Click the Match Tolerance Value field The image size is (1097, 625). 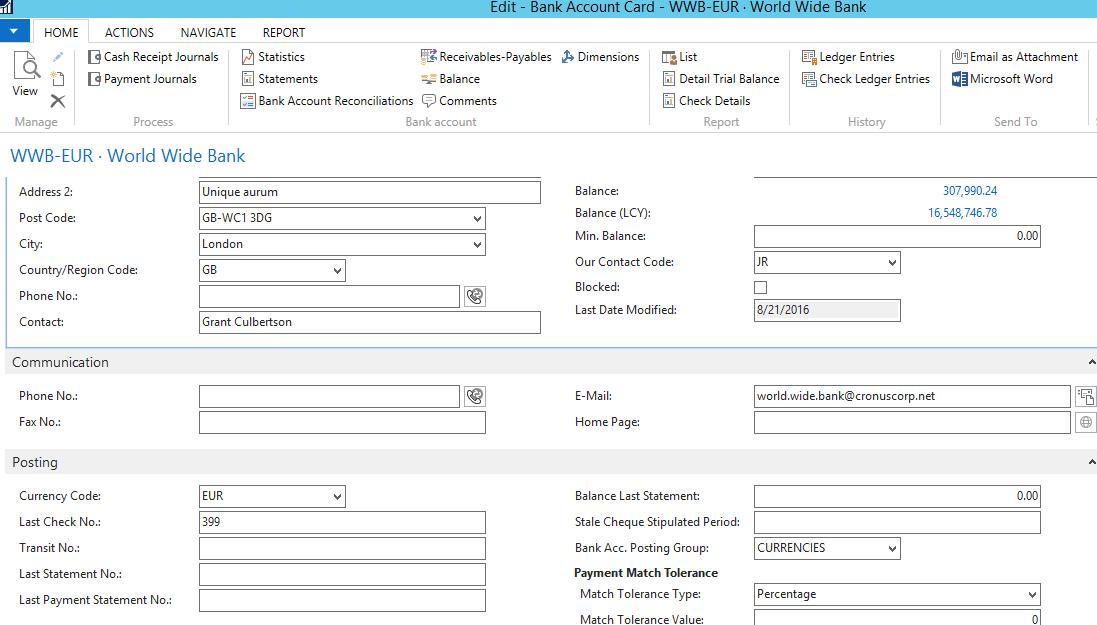point(897,618)
